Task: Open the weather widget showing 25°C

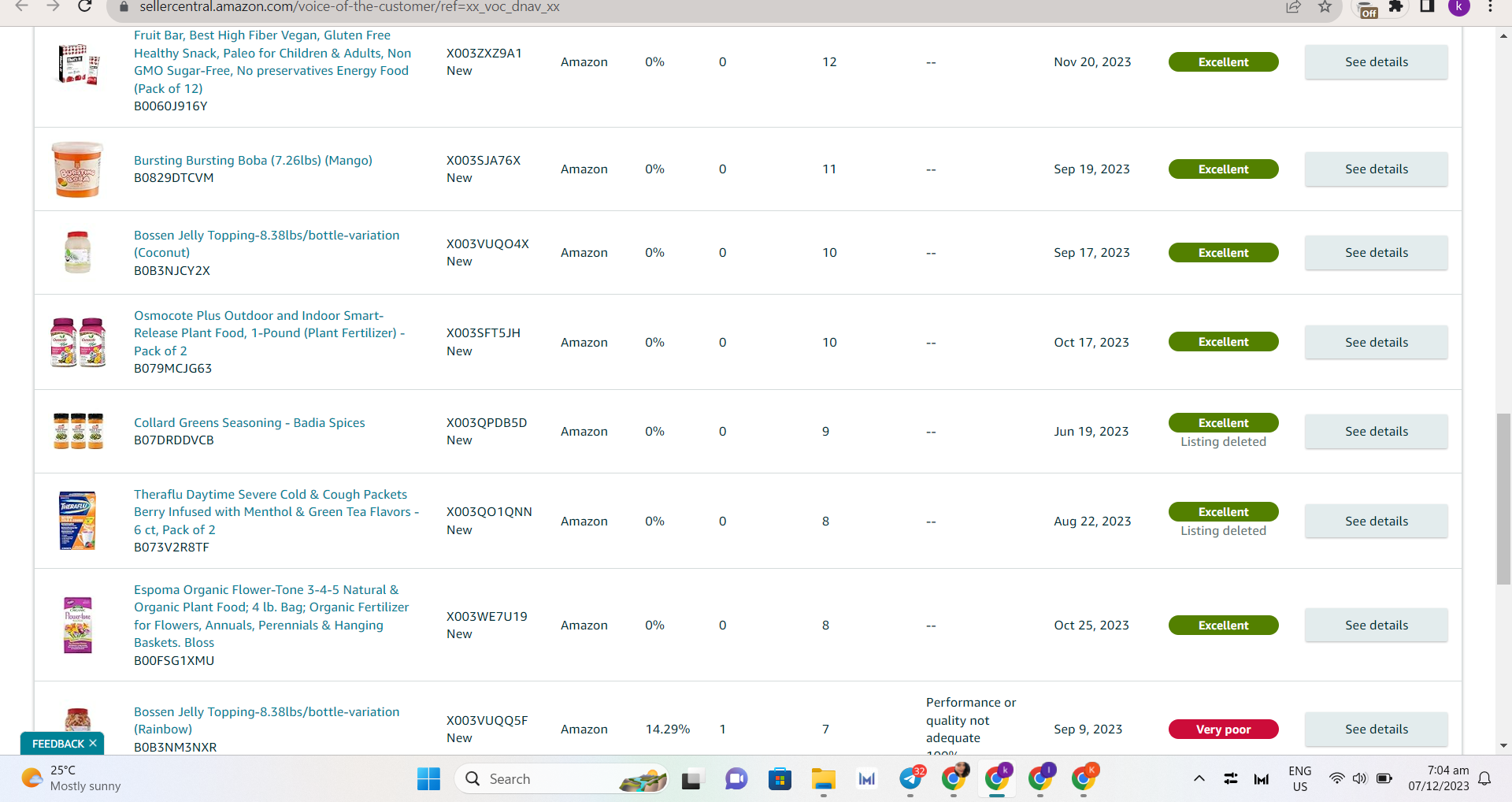Action: [x=72, y=778]
